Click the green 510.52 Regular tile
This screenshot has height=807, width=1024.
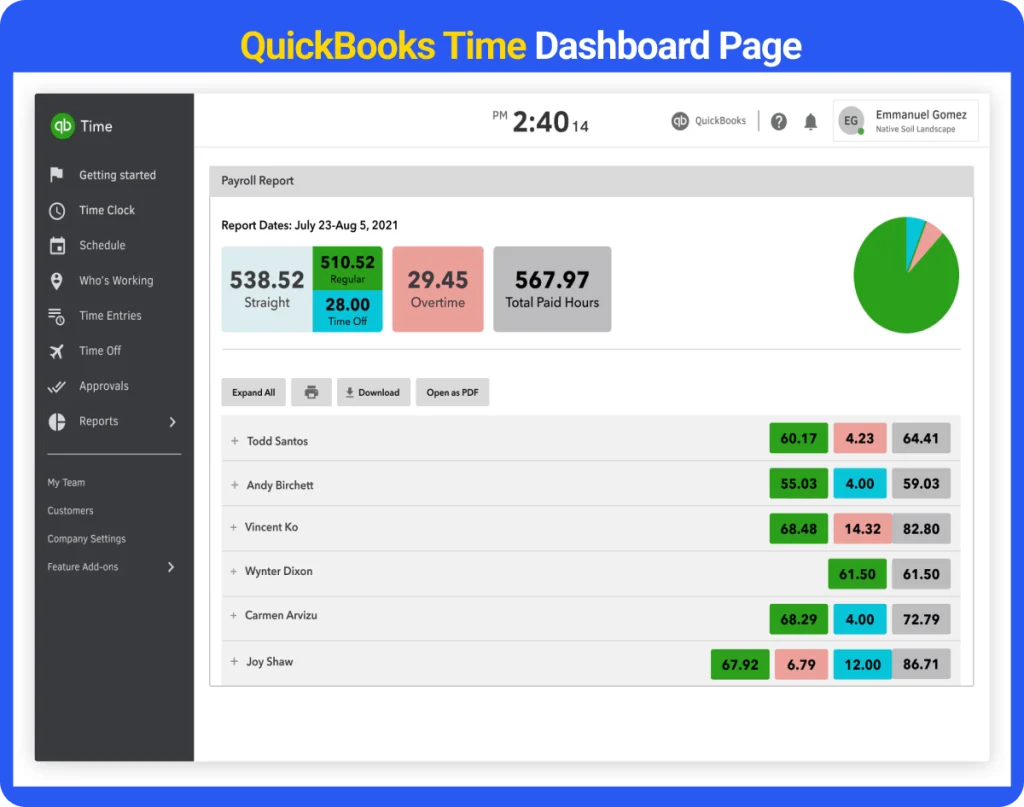click(347, 268)
